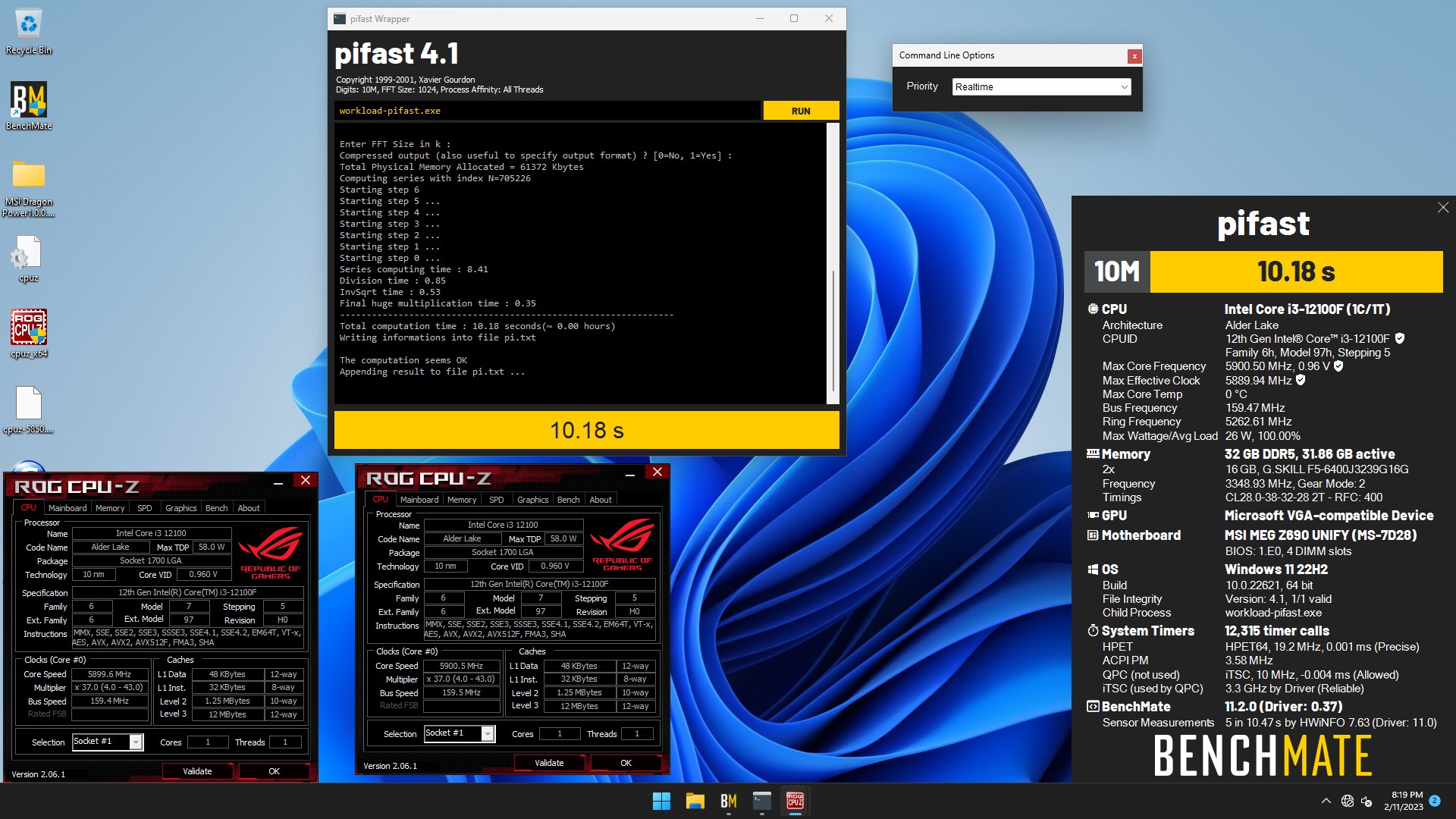Image resolution: width=1456 pixels, height=819 pixels.
Task: Select Memory tab in left CPU-Z
Action: click(110, 508)
